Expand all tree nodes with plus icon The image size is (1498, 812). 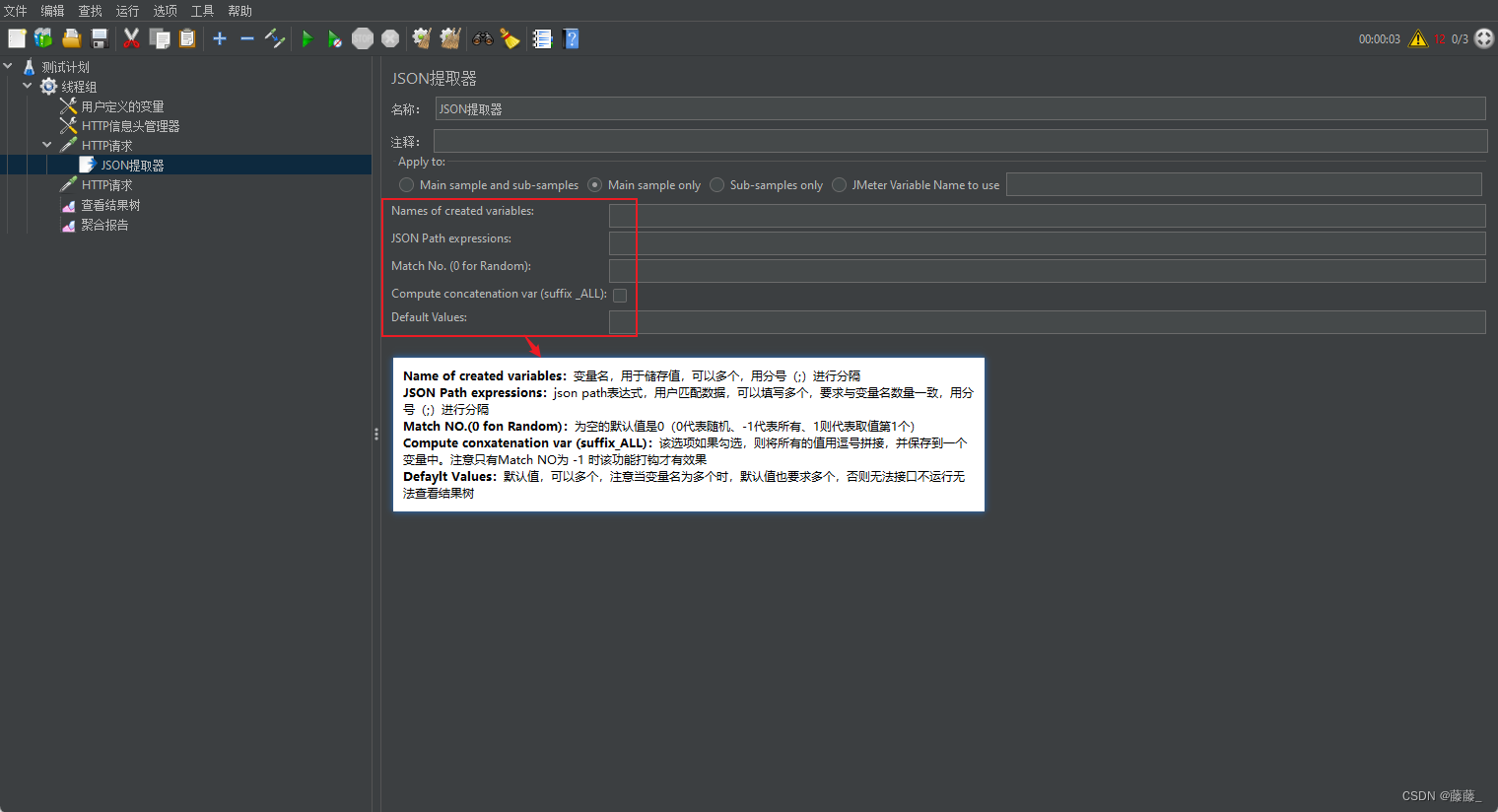pos(220,38)
